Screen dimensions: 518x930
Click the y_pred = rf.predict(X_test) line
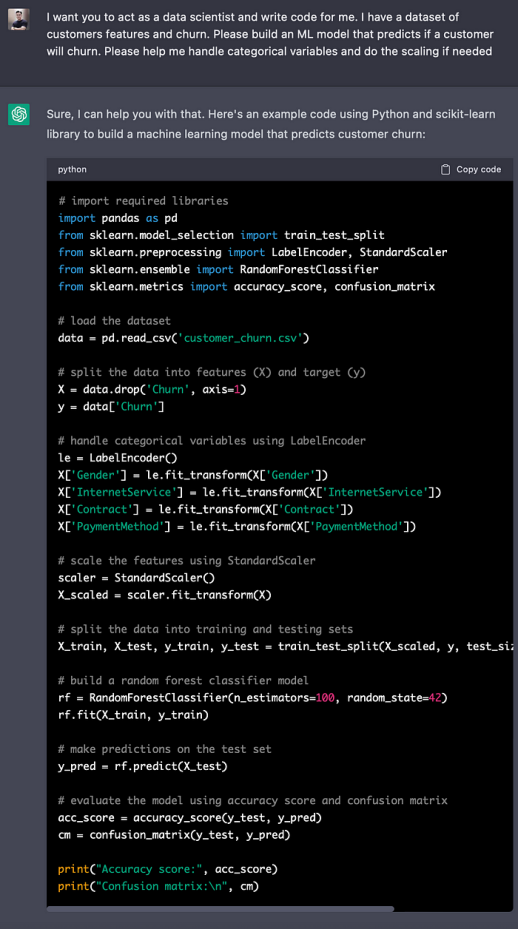coord(142,766)
